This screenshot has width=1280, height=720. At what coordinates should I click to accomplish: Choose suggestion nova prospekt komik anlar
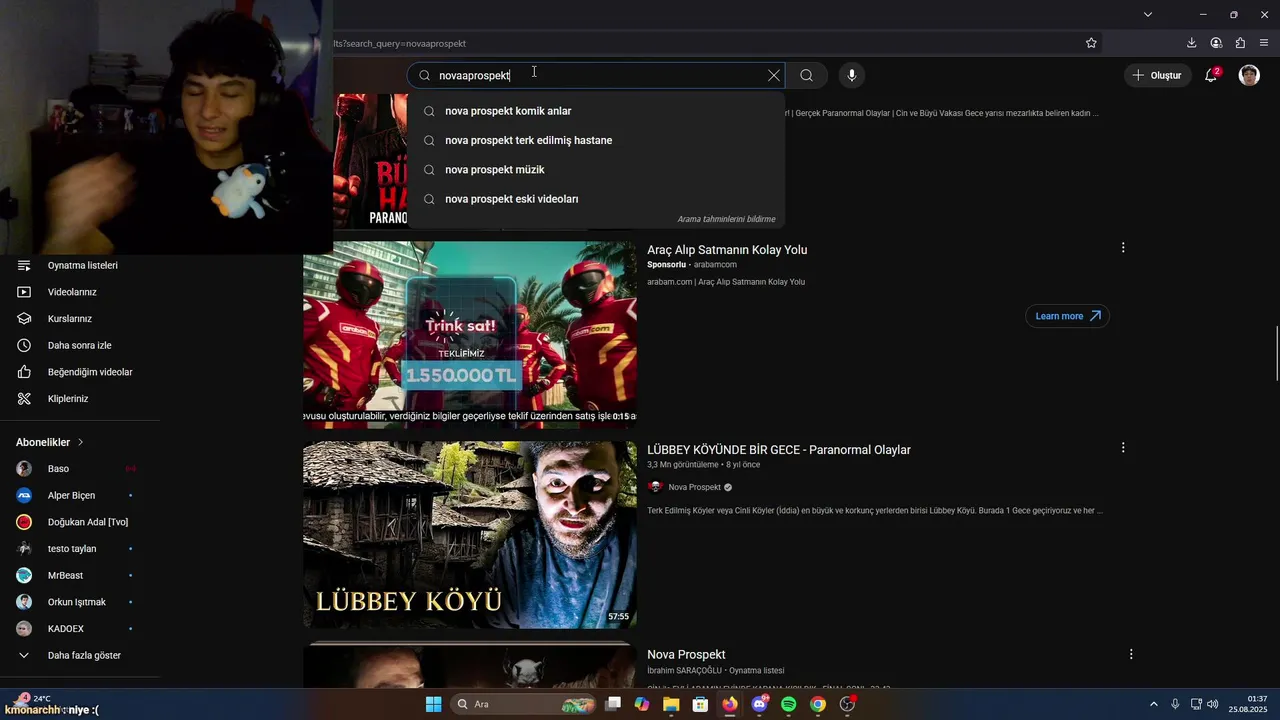tap(596, 111)
